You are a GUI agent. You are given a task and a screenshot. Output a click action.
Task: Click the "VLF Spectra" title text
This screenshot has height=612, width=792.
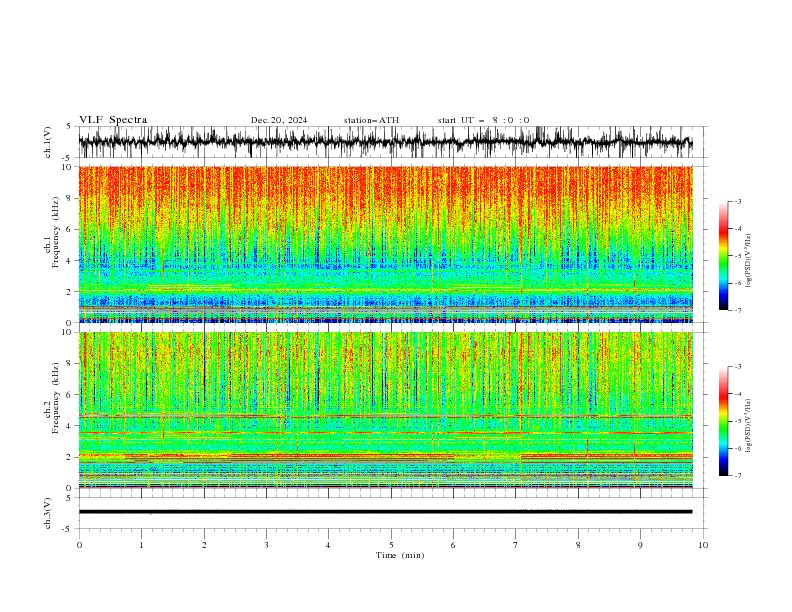click(x=113, y=120)
